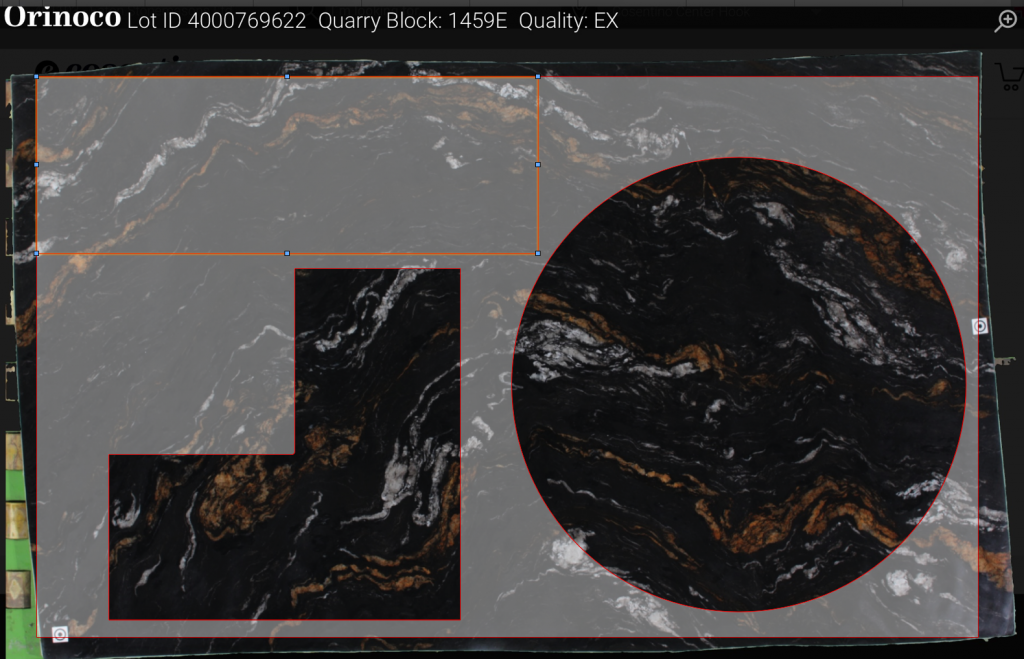
Task: Click the Lot ID 4000769622 label
Action: point(217,21)
